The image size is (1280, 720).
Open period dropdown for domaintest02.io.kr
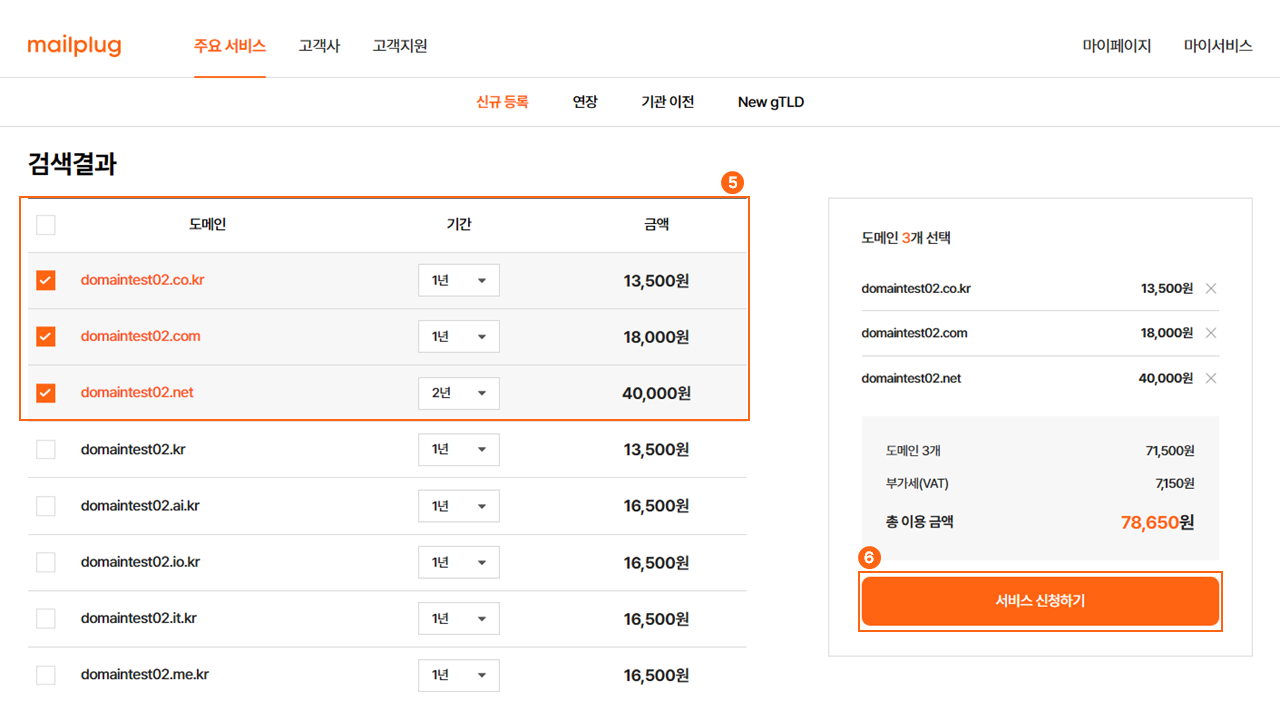coord(459,562)
